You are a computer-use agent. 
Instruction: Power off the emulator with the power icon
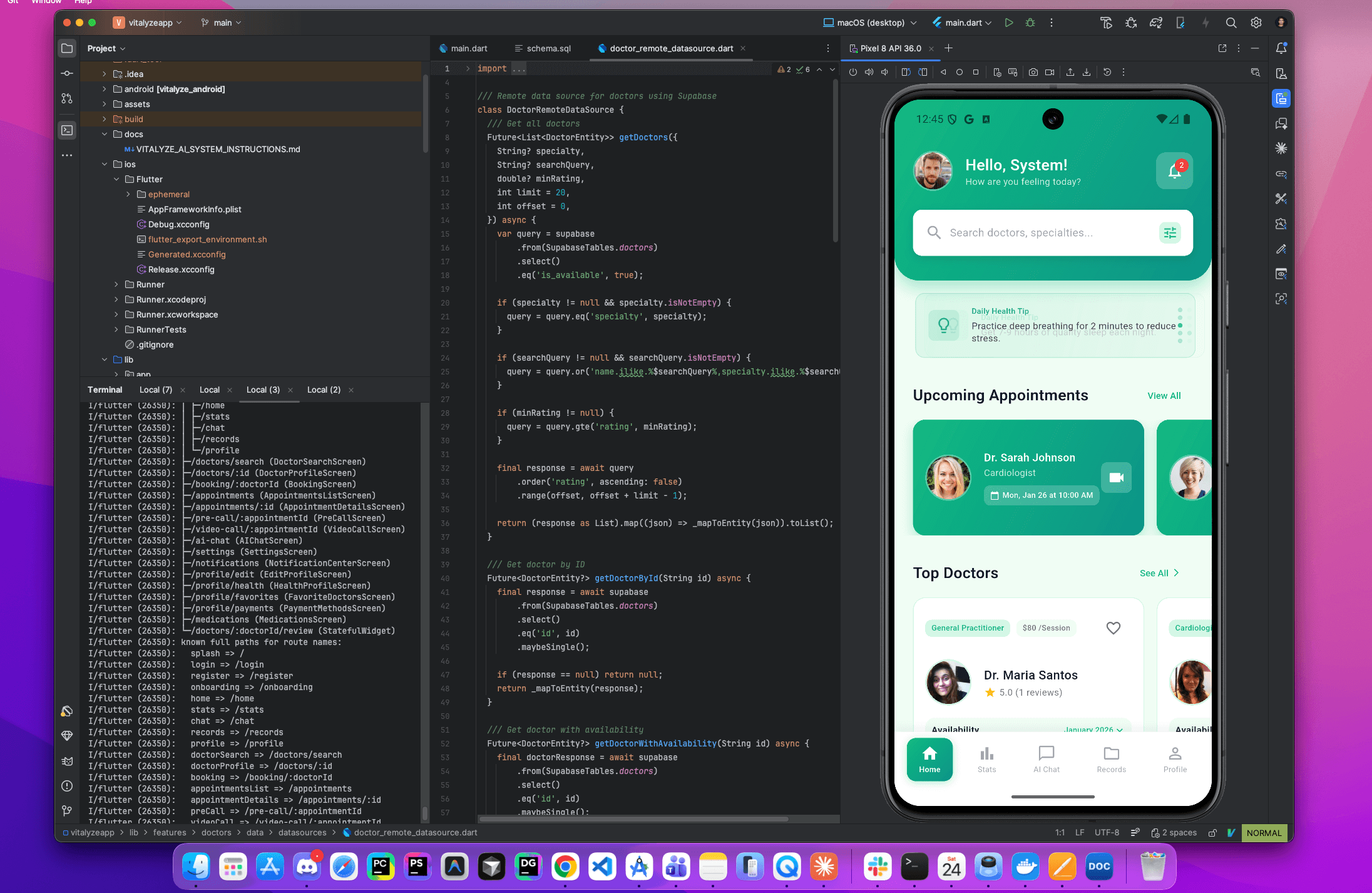[x=853, y=72]
